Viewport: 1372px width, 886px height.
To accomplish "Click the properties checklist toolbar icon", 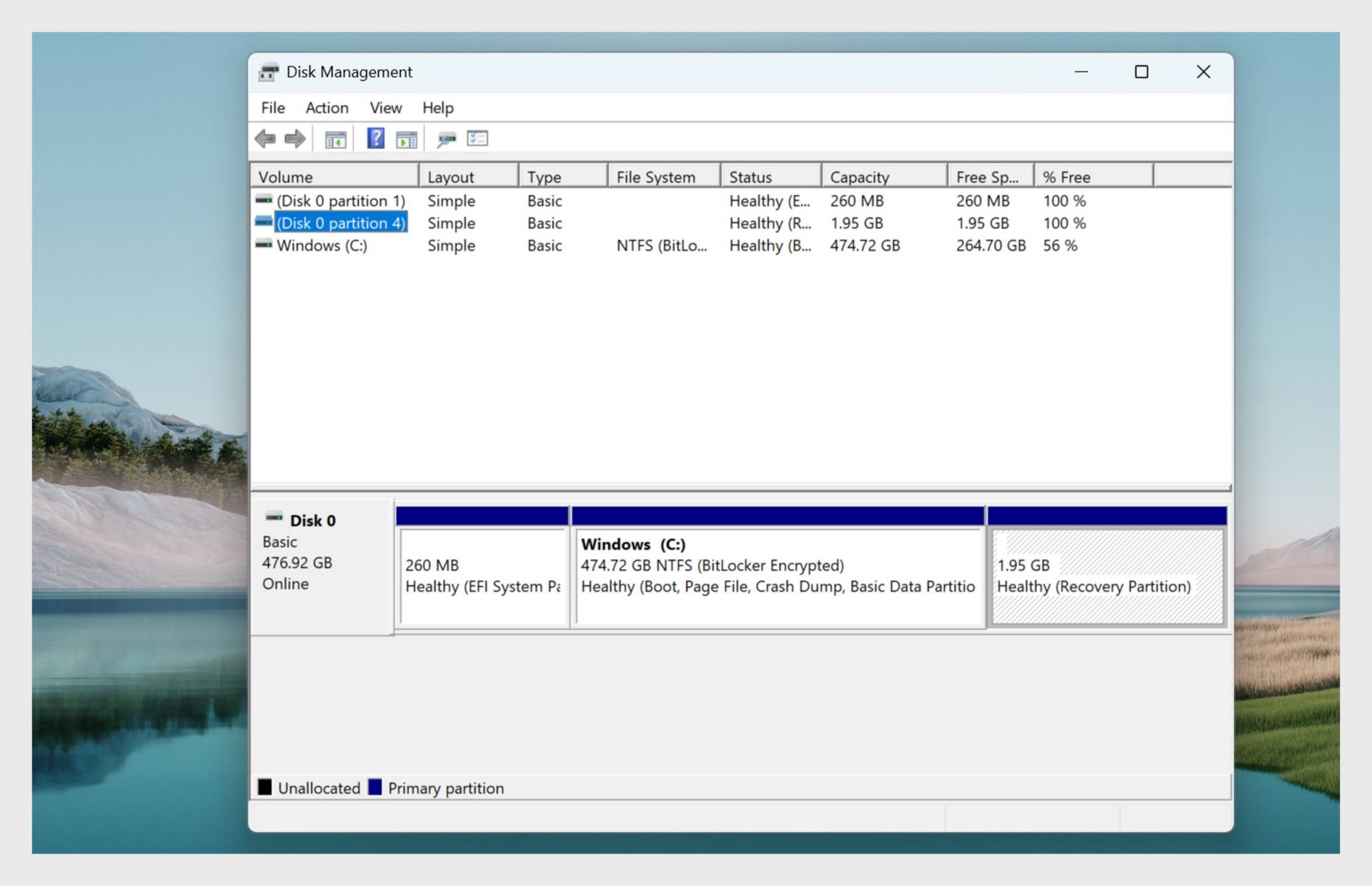I will coord(477,138).
